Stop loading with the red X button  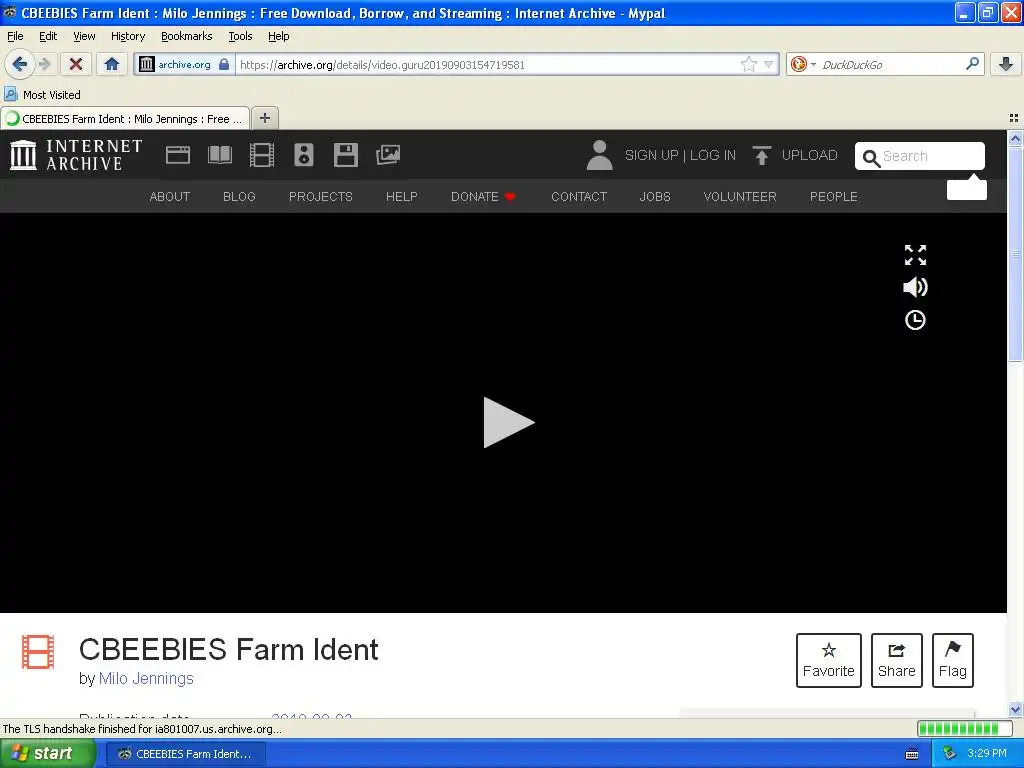tap(76, 64)
